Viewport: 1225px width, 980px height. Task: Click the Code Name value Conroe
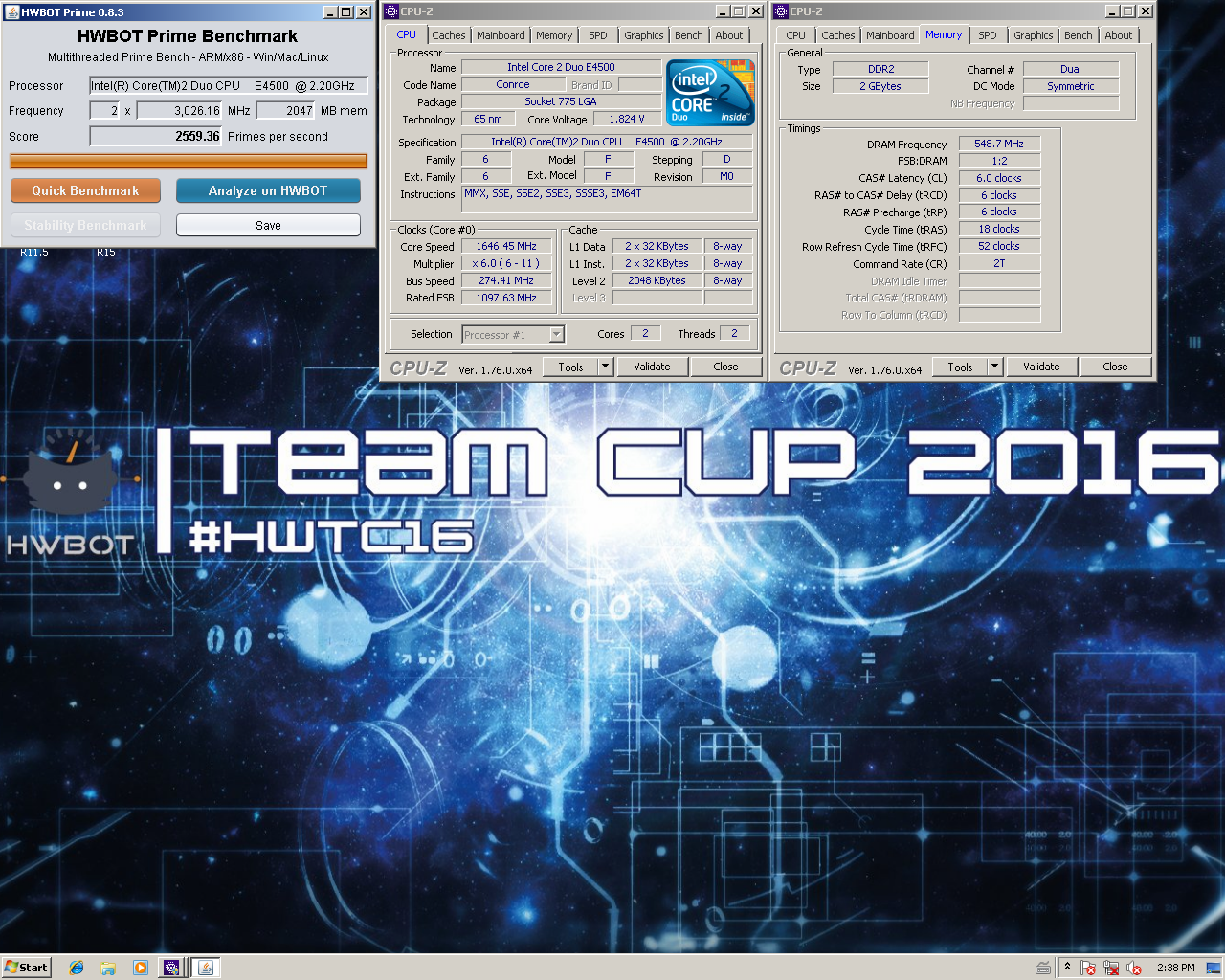(x=513, y=84)
